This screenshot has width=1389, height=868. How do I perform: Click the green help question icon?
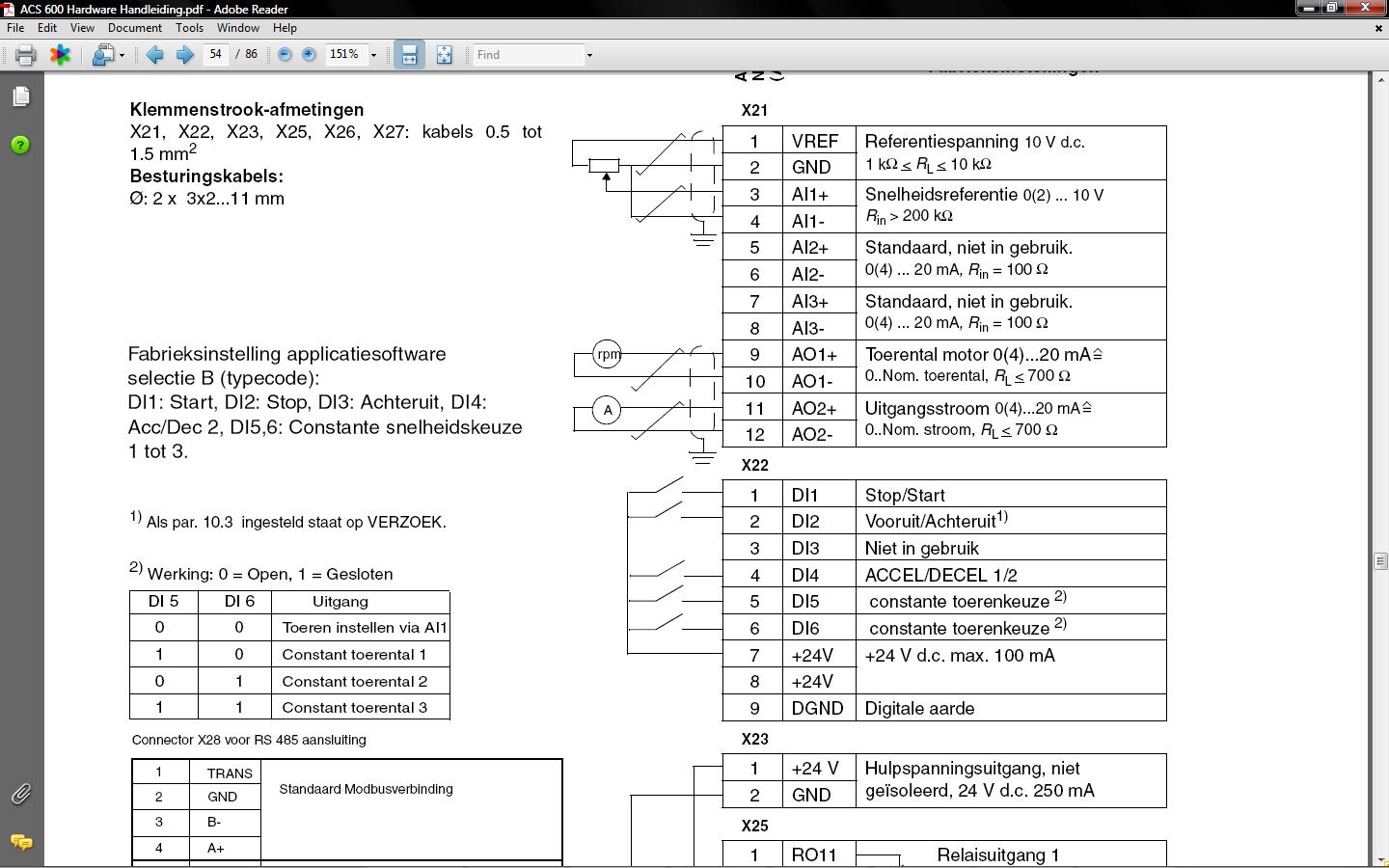[20, 146]
